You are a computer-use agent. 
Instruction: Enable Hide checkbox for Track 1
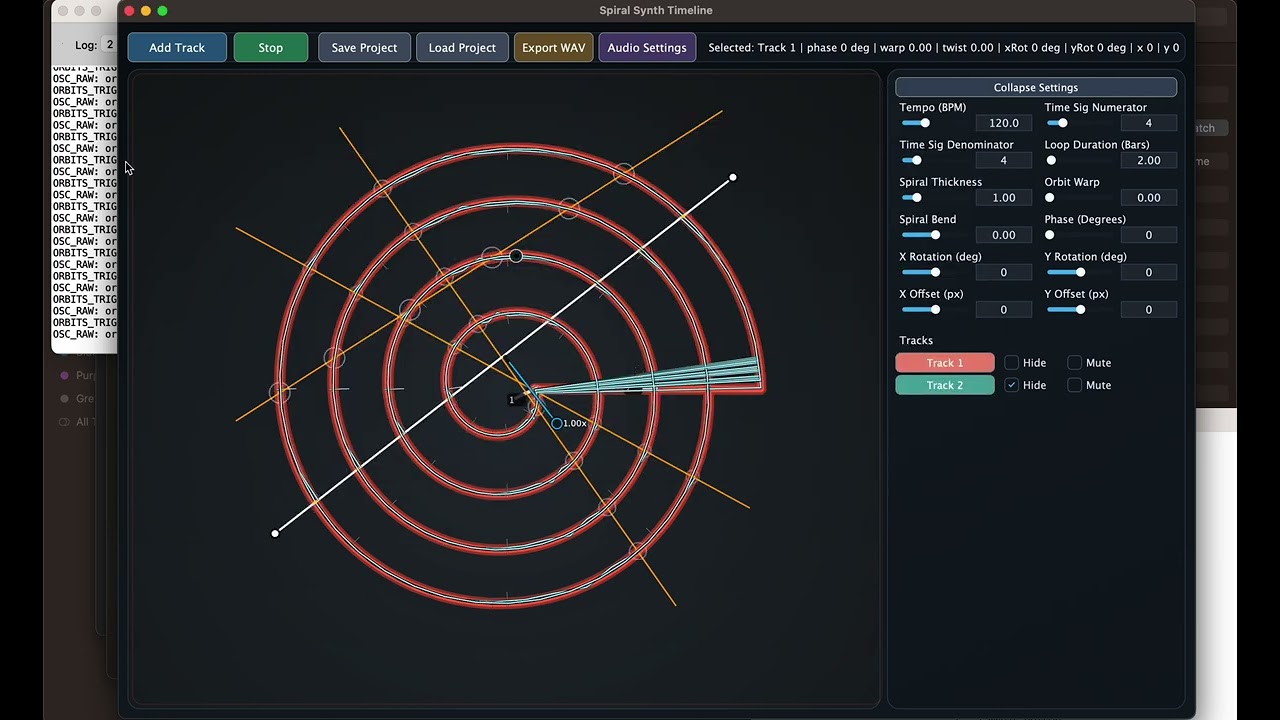[x=1012, y=363]
